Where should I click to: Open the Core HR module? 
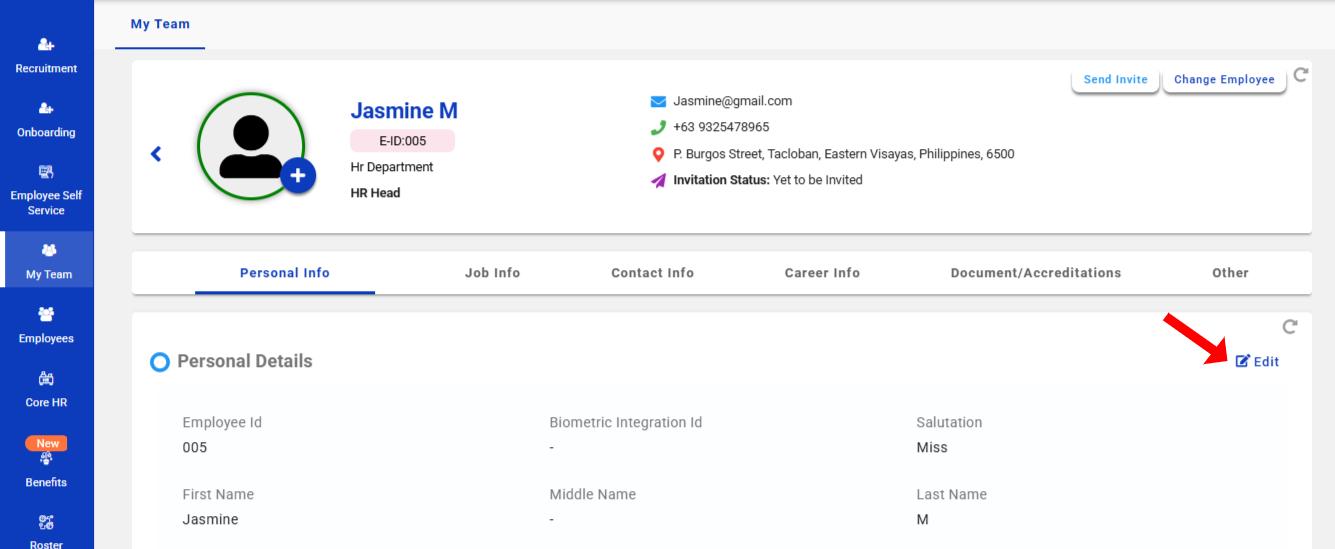tap(46, 390)
